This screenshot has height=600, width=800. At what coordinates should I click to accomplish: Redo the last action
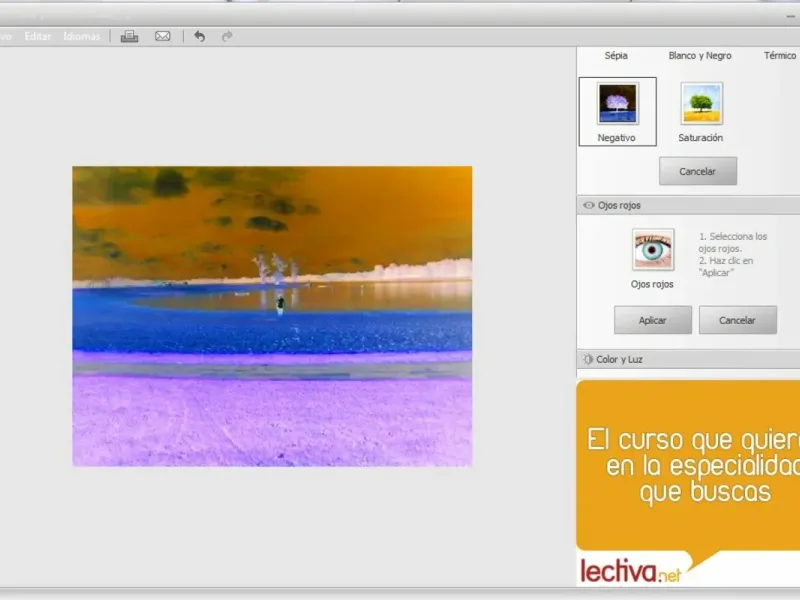coord(227,36)
